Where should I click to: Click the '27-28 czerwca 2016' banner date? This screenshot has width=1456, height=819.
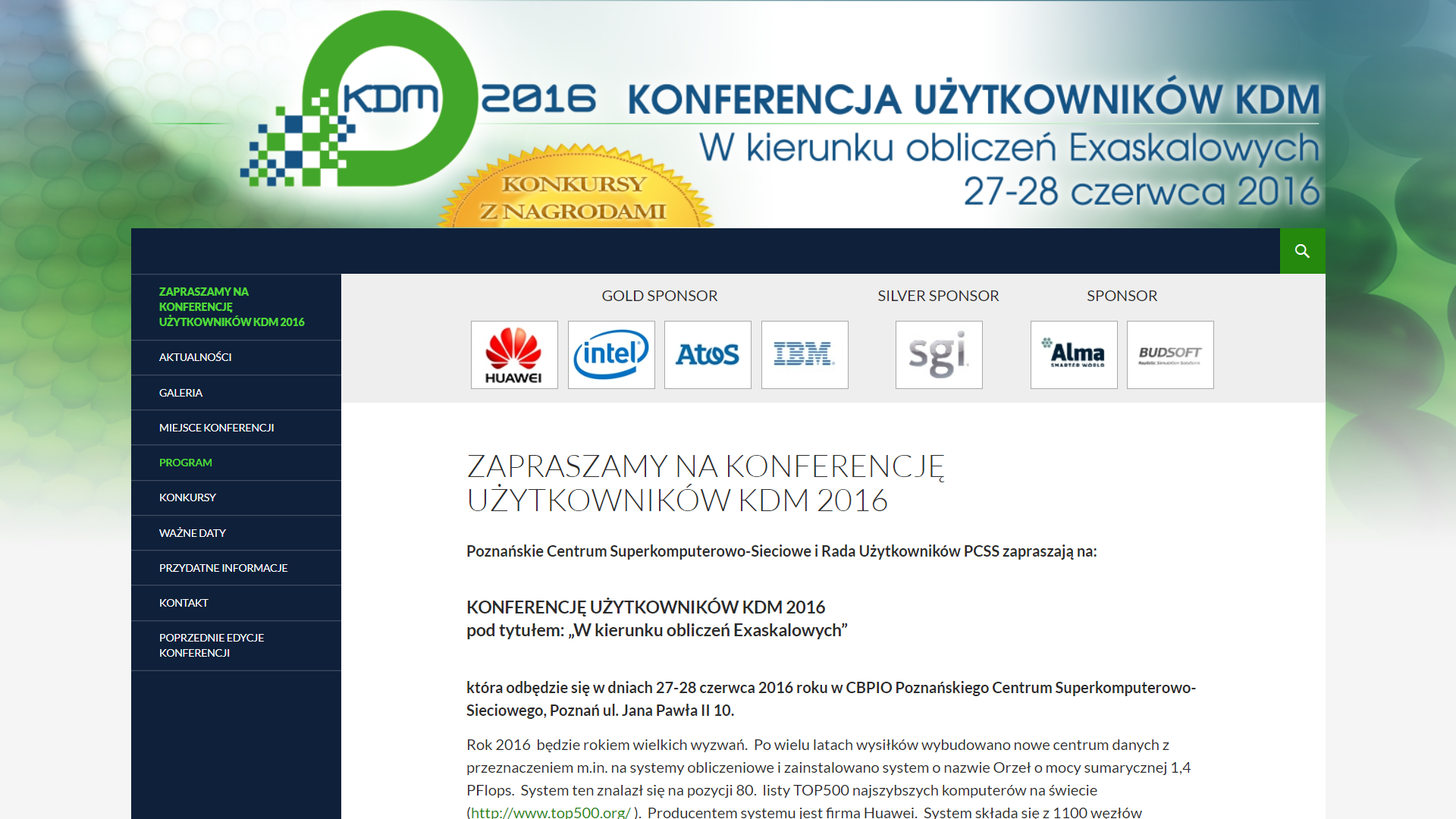pyautogui.click(x=1142, y=191)
